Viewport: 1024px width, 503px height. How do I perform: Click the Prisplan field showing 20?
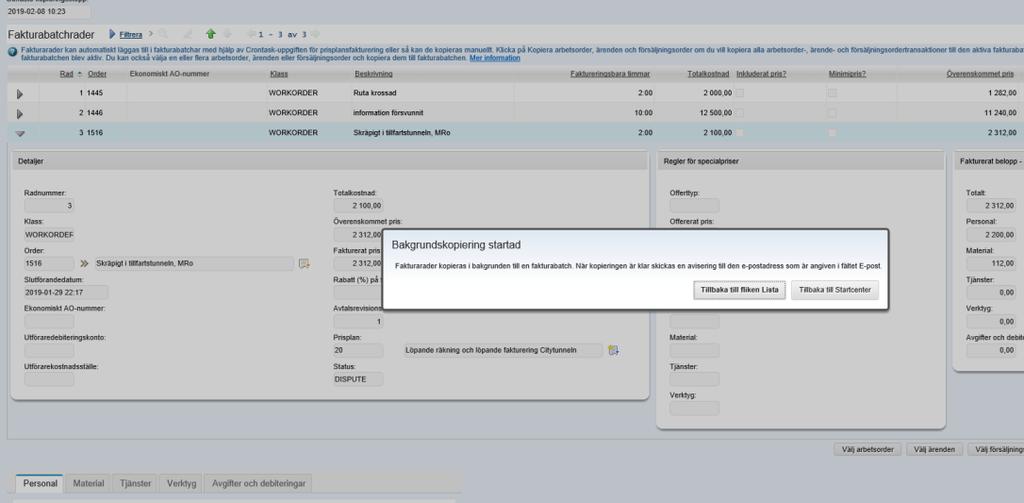coord(359,350)
